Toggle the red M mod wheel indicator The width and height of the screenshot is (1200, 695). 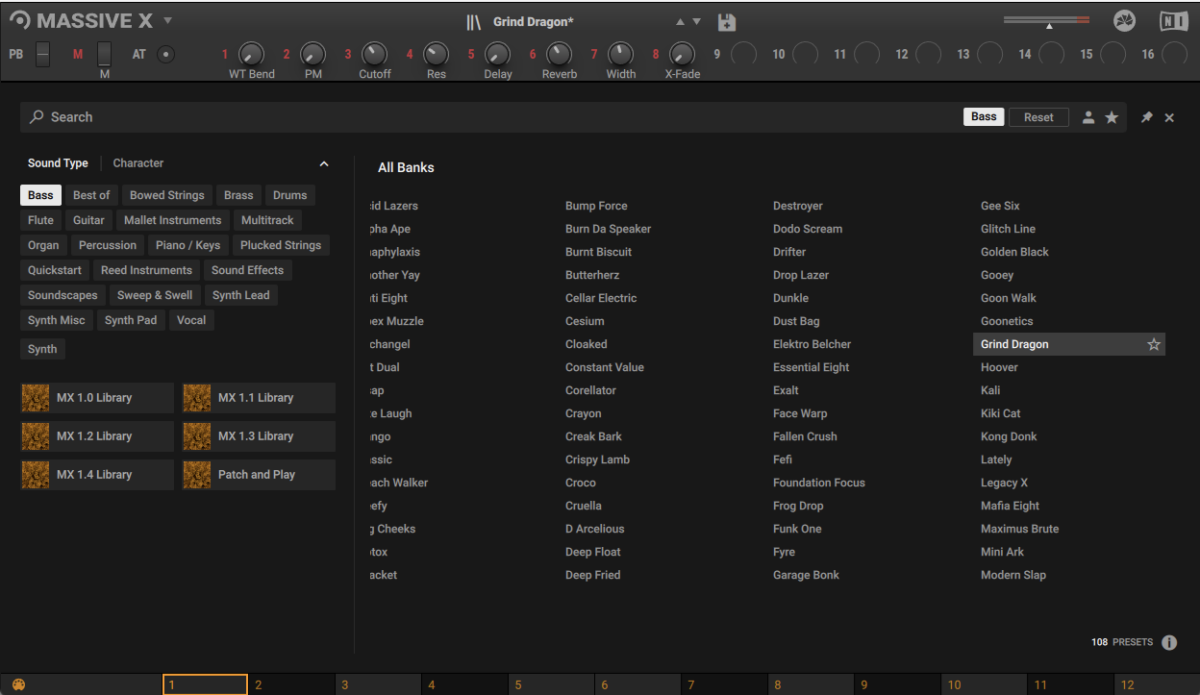point(78,55)
